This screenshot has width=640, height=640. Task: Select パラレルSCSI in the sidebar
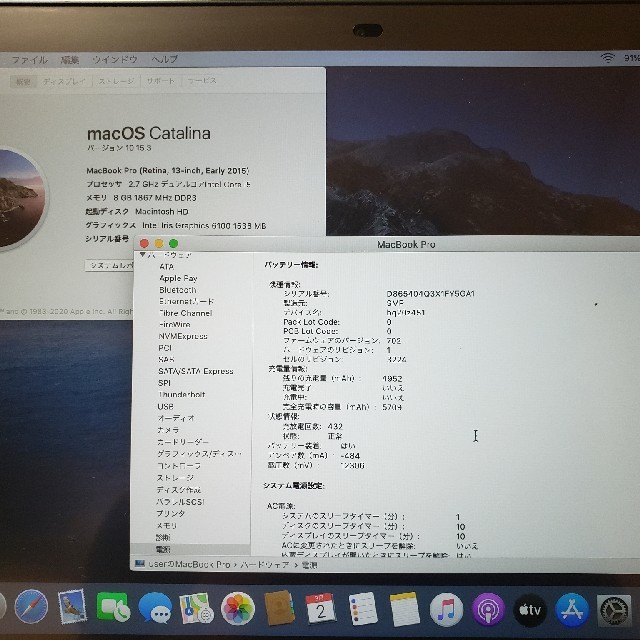click(x=180, y=502)
